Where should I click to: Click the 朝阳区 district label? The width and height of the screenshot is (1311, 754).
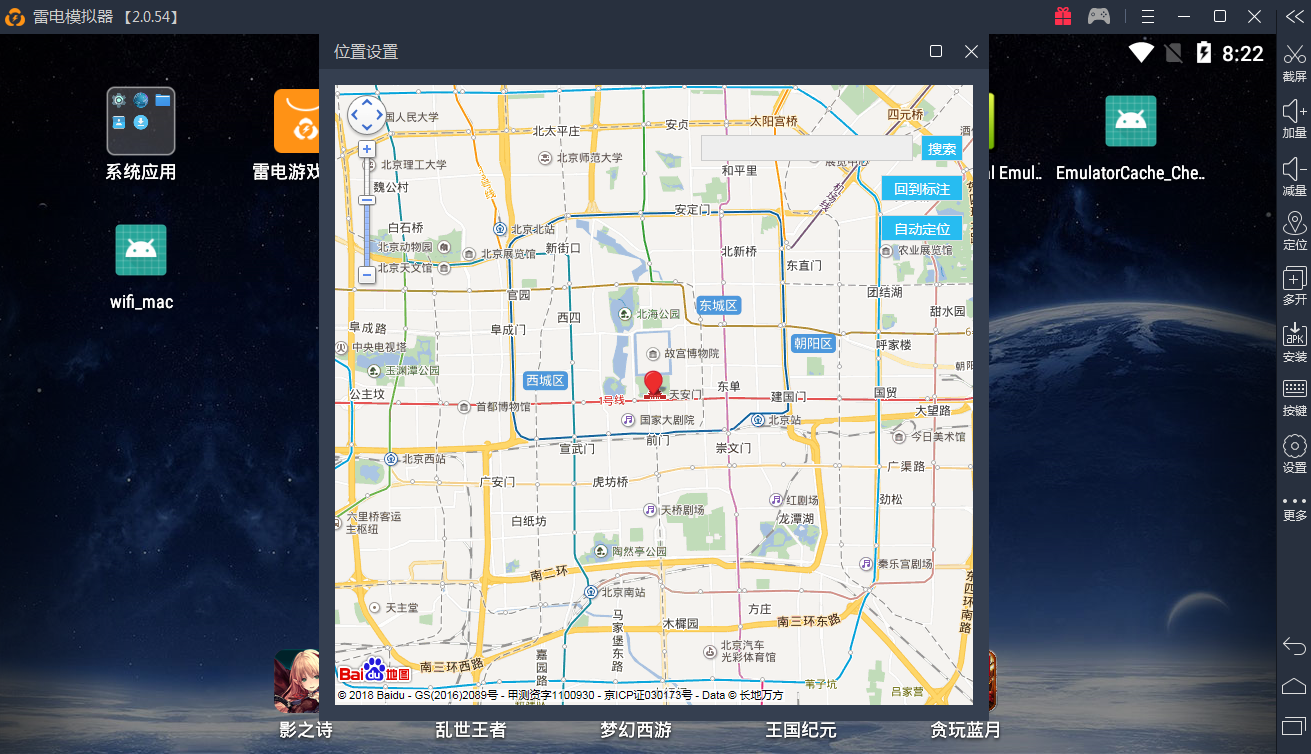813,343
